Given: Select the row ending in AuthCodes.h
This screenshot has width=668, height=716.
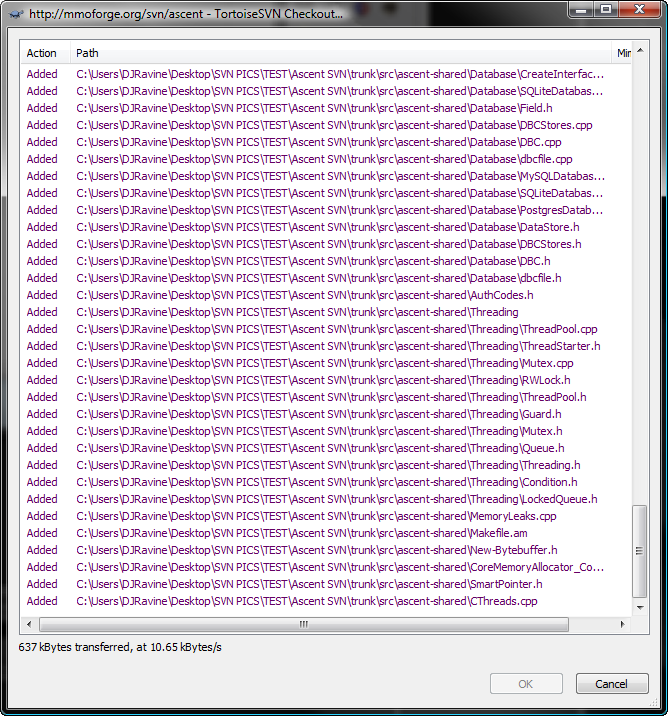Looking at the screenshot, I should pyautogui.click(x=326, y=295).
